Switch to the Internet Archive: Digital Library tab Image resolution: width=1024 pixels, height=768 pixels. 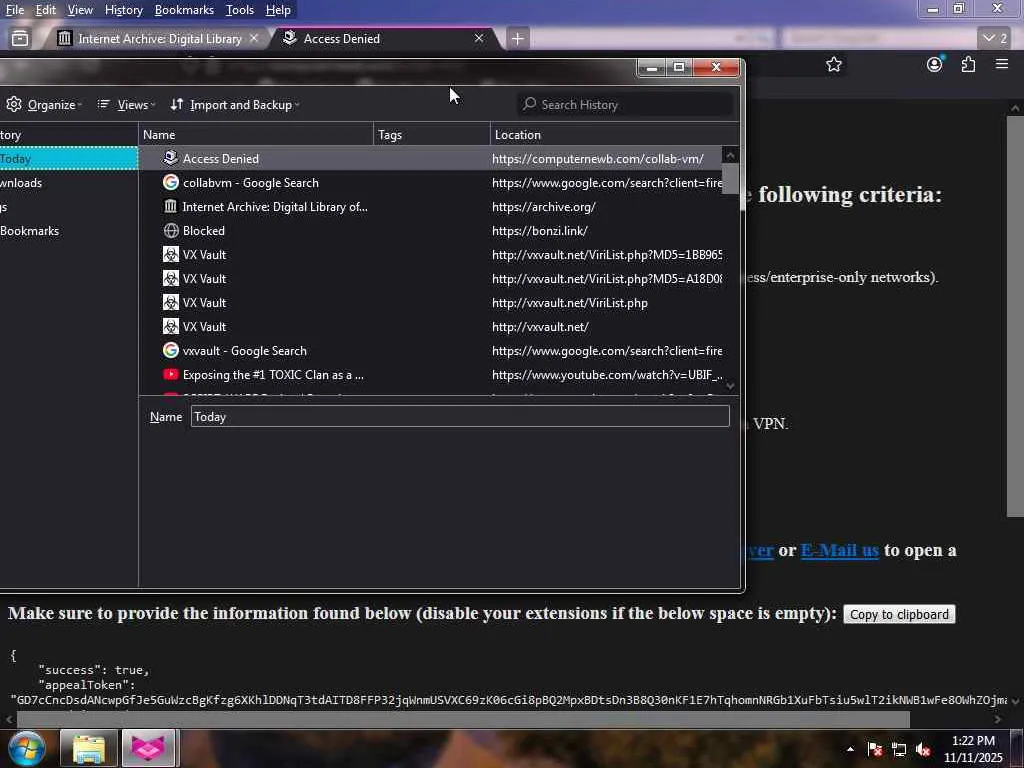pyautogui.click(x=159, y=39)
